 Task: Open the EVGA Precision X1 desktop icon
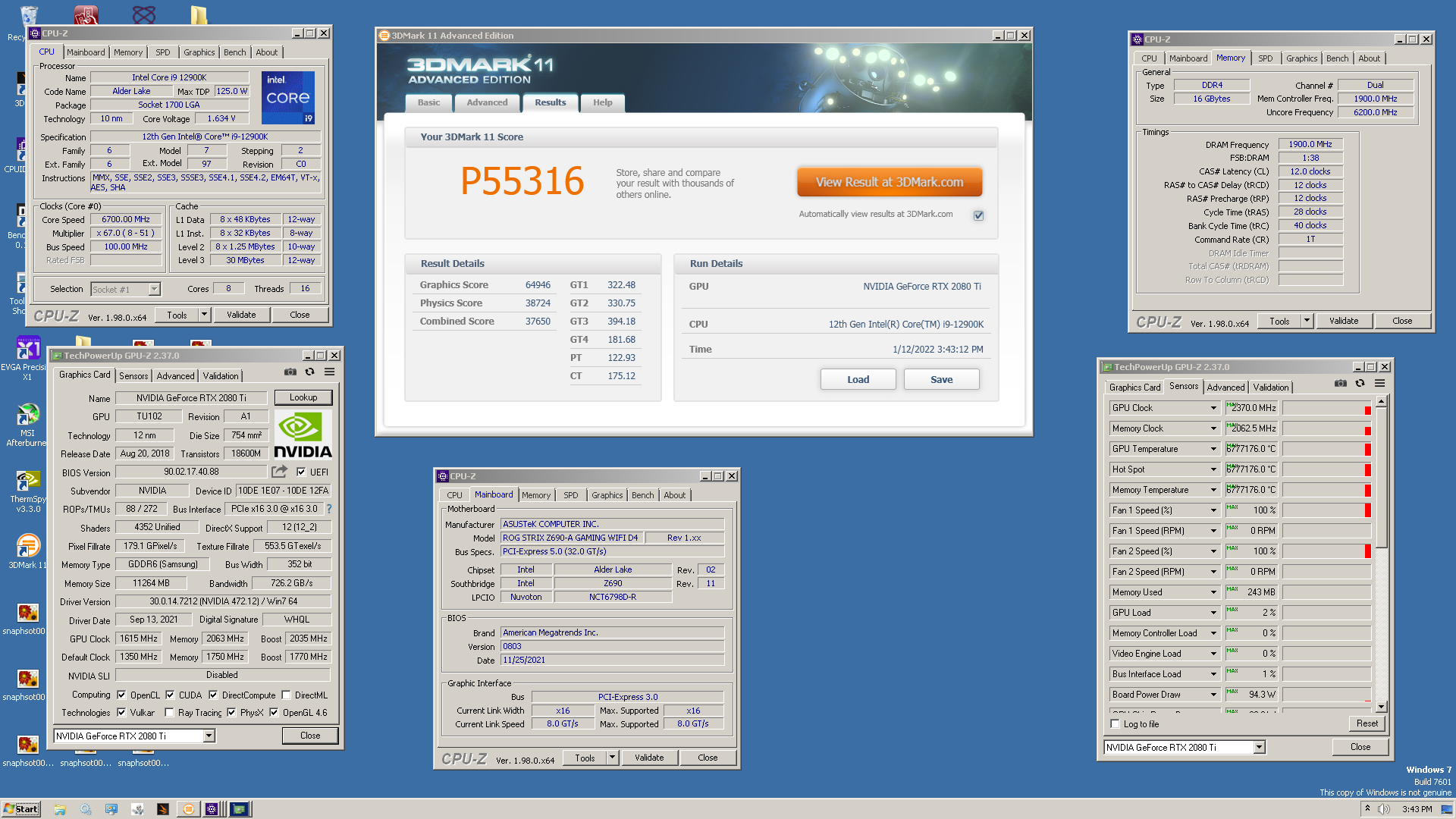pos(27,349)
